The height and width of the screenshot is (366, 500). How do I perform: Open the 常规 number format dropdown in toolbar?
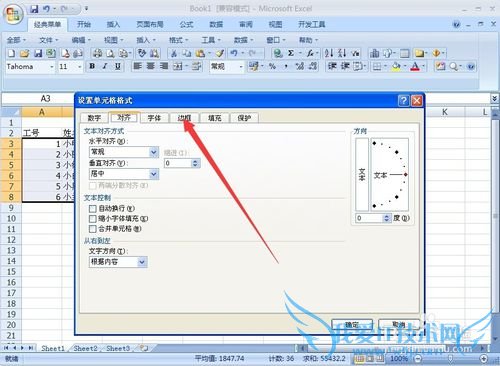coord(241,67)
